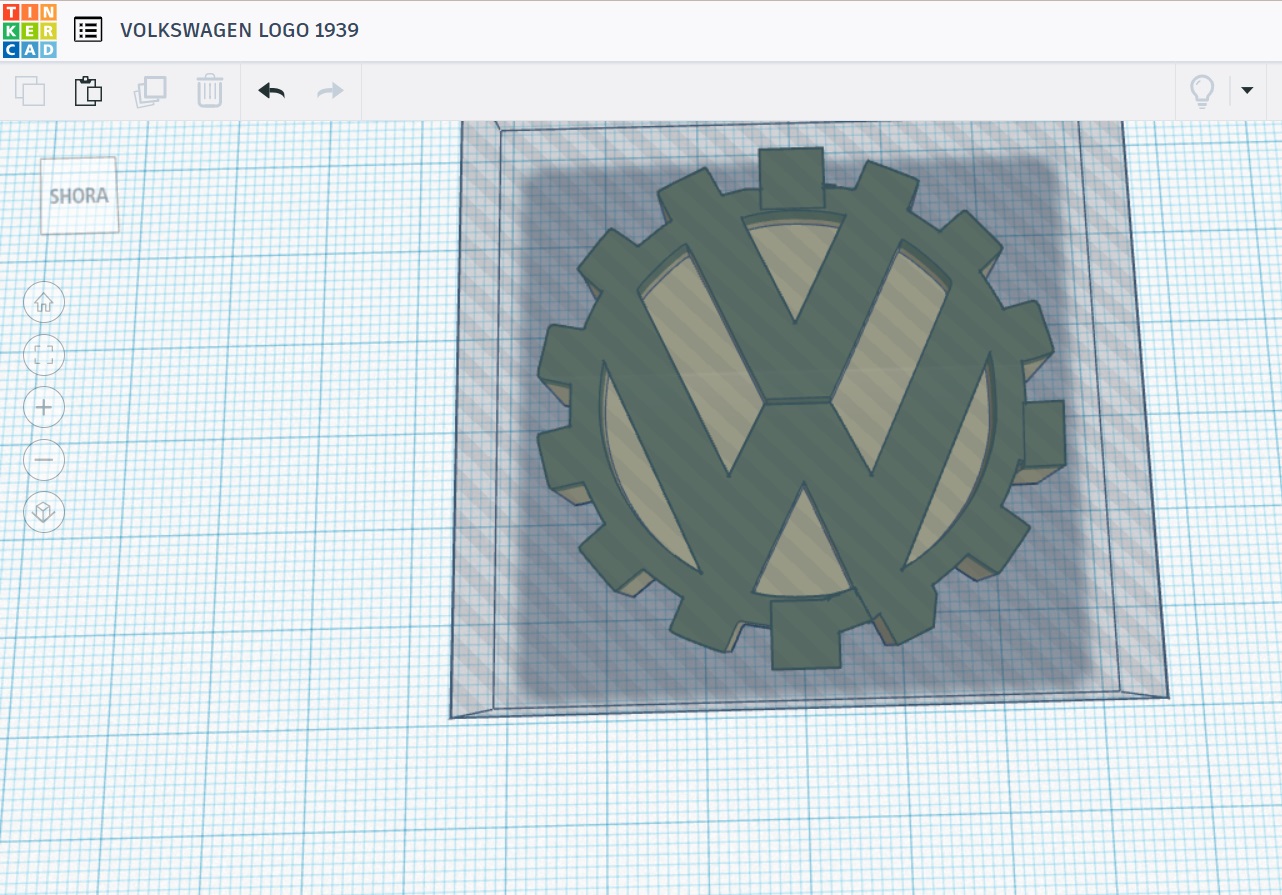Toggle between perspective and orthographic view
The height and width of the screenshot is (895, 1282).
click(x=43, y=512)
